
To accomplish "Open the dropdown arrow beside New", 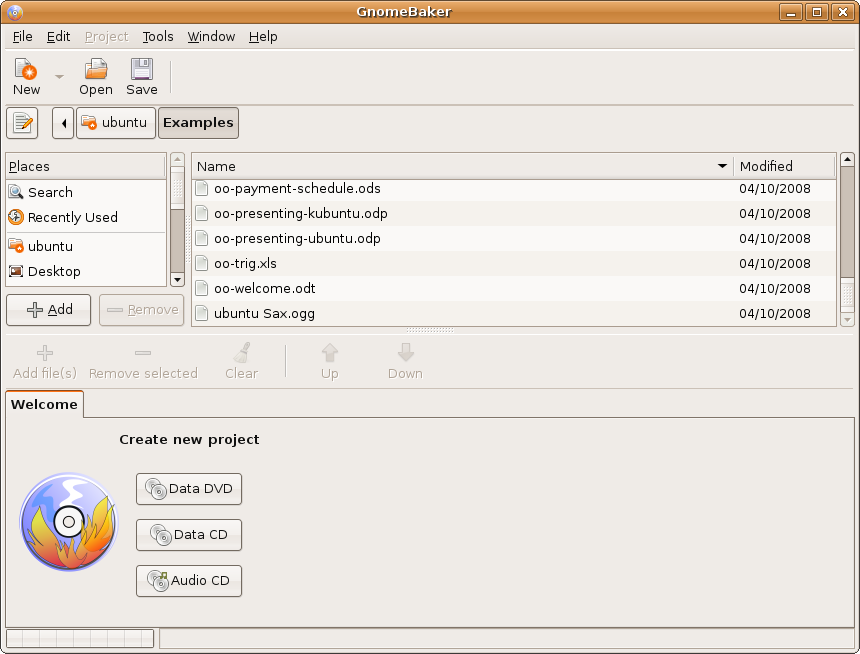I will pyautogui.click(x=59, y=77).
